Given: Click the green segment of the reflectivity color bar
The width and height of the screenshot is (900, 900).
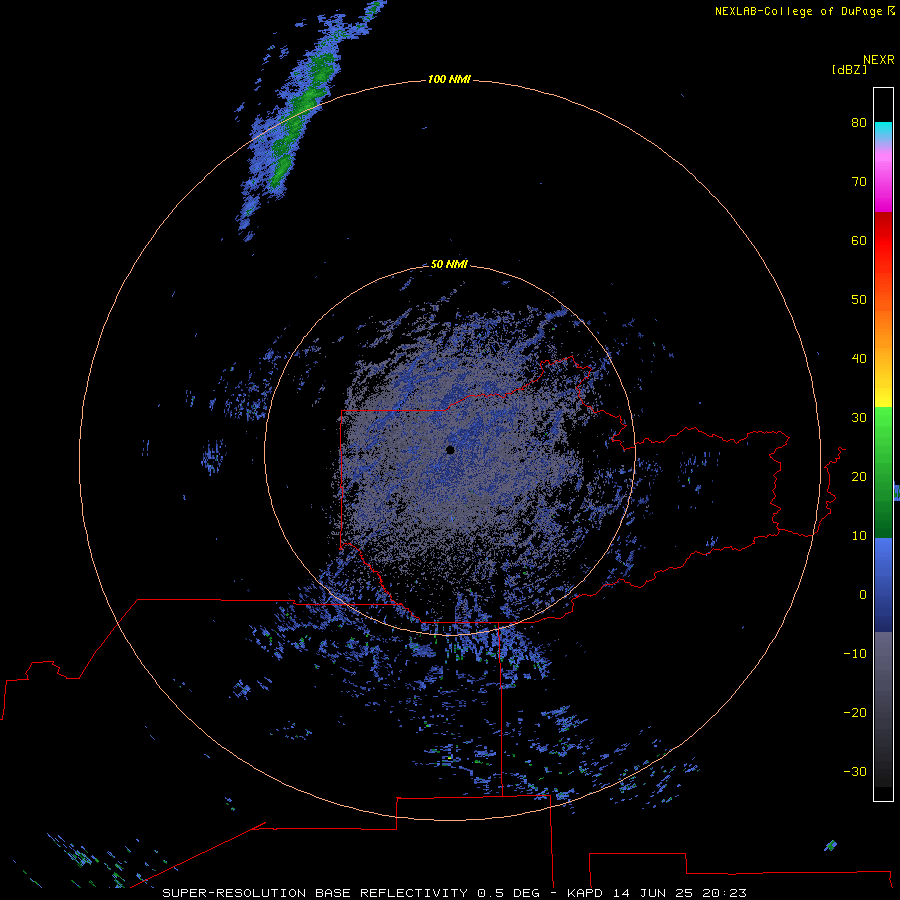Looking at the screenshot, I should pyautogui.click(x=883, y=472).
